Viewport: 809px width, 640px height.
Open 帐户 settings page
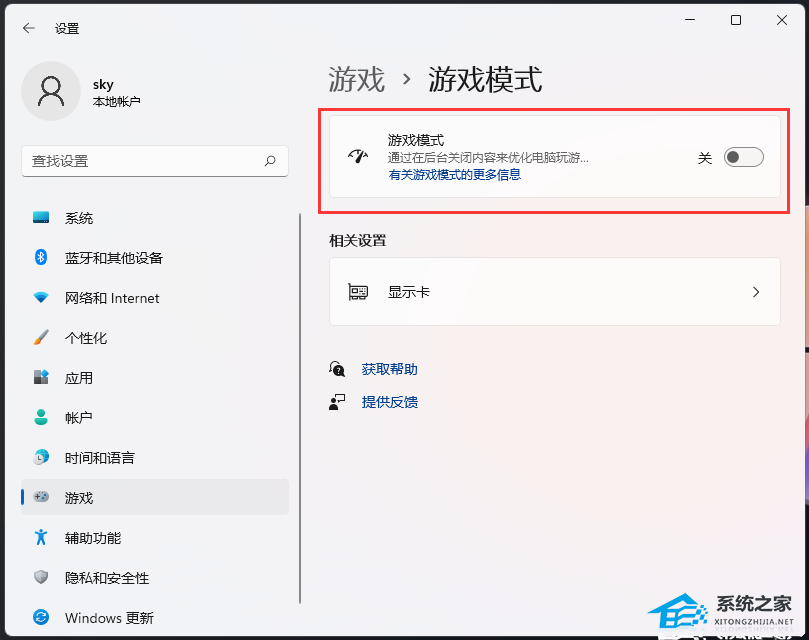point(155,418)
